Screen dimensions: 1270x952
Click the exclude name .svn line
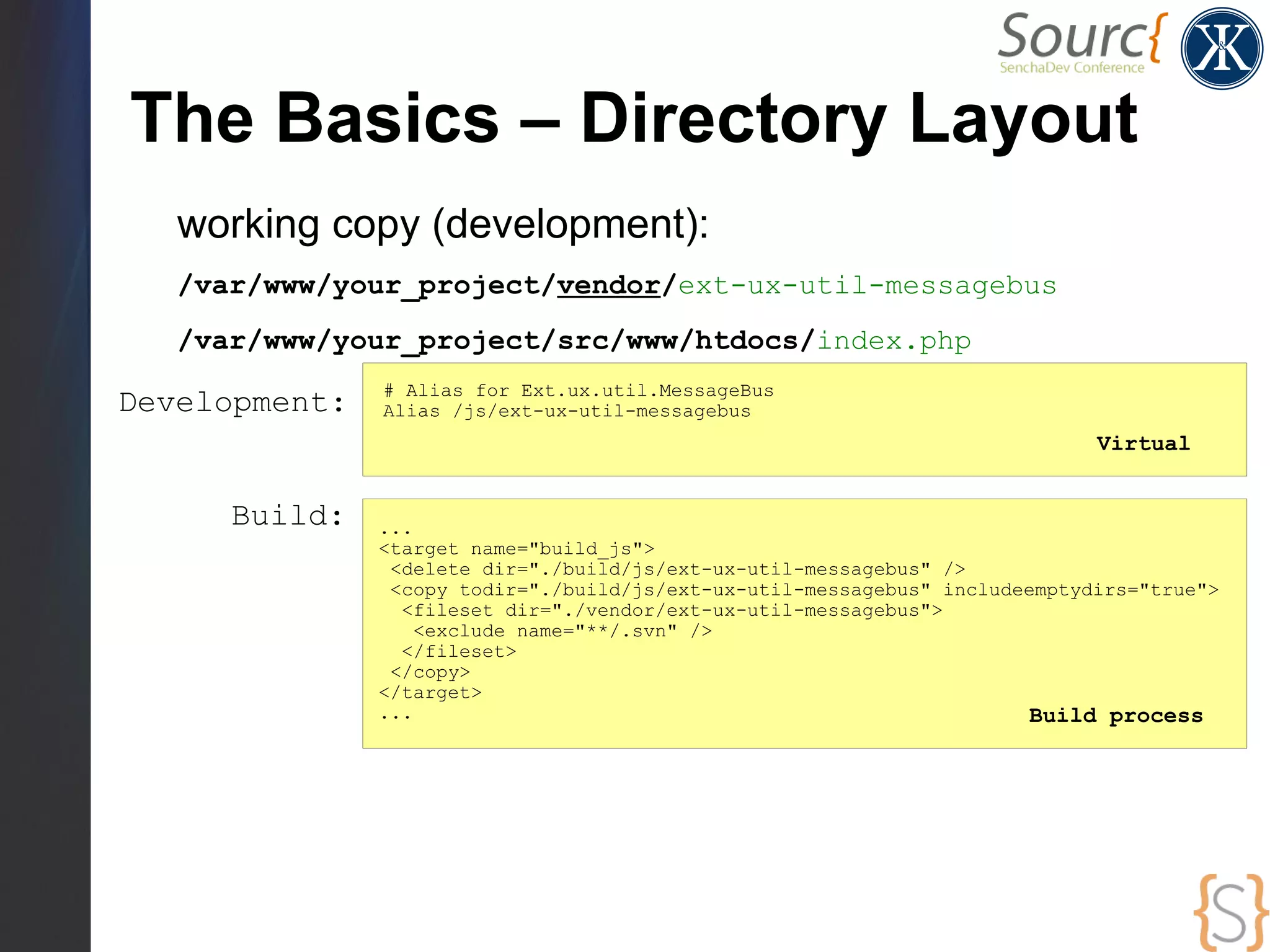(x=562, y=631)
